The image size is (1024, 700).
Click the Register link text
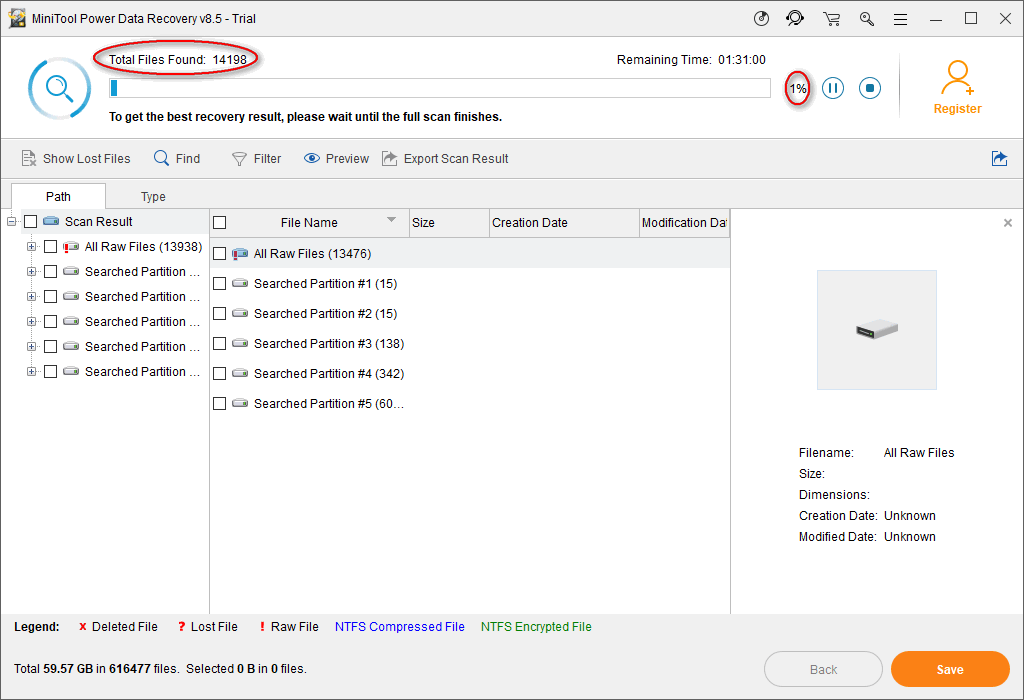click(x=957, y=109)
